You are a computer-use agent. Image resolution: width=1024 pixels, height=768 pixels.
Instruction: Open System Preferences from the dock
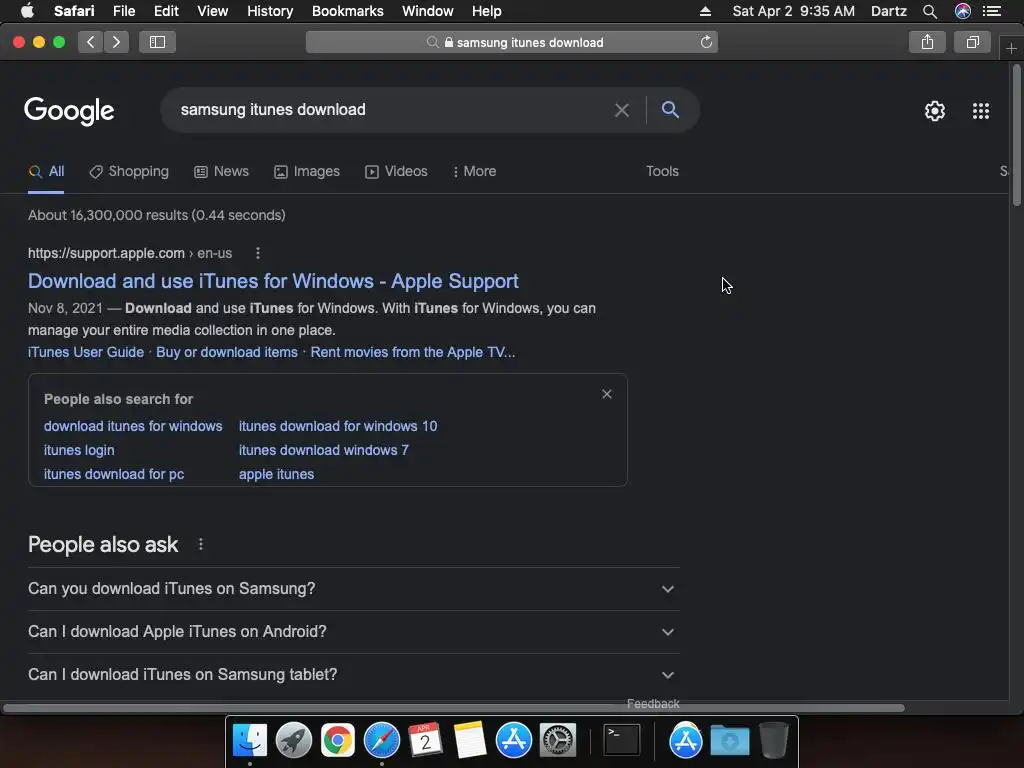(x=558, y=740)
